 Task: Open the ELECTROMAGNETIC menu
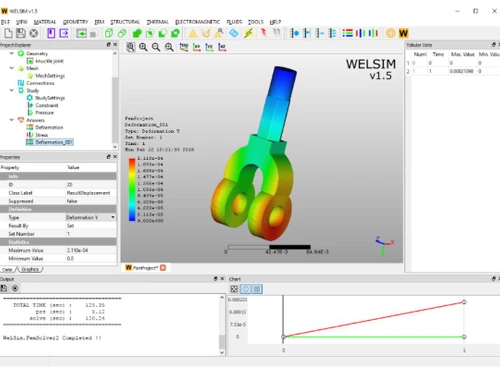click(x=197, y=22)
